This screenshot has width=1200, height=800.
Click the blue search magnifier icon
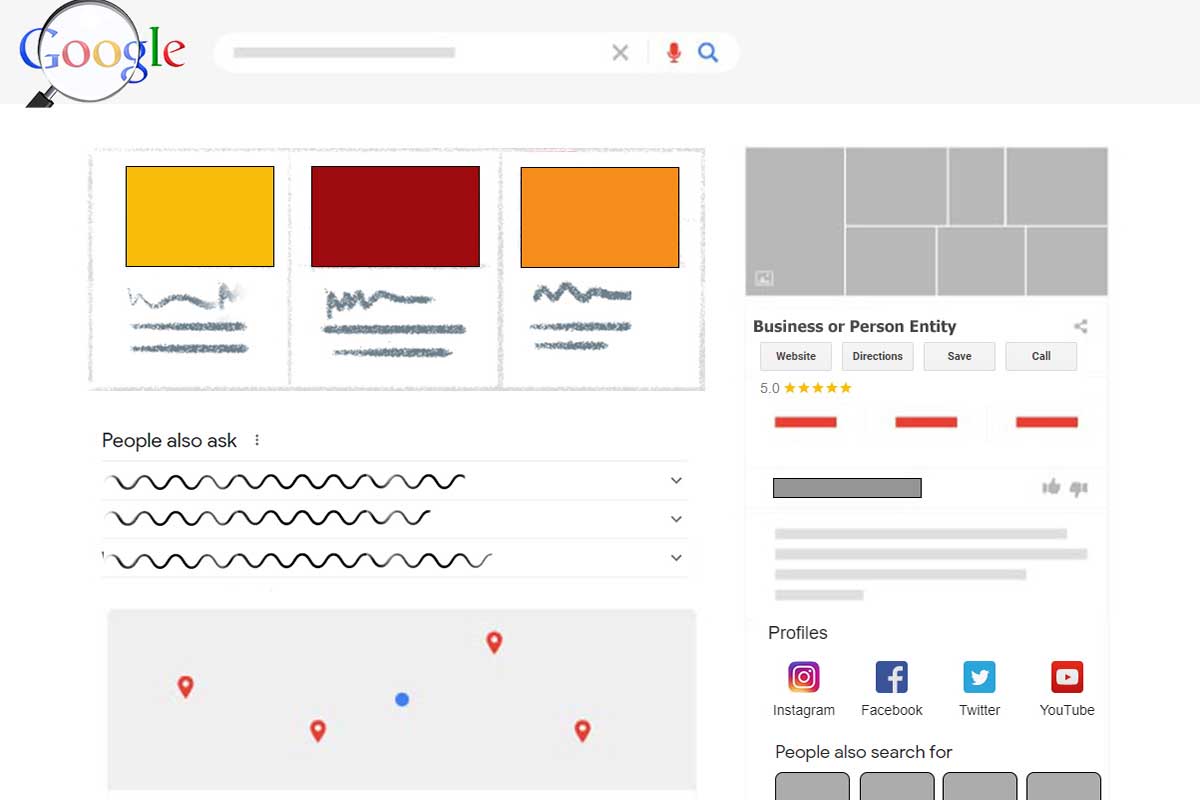click(708, 53)
